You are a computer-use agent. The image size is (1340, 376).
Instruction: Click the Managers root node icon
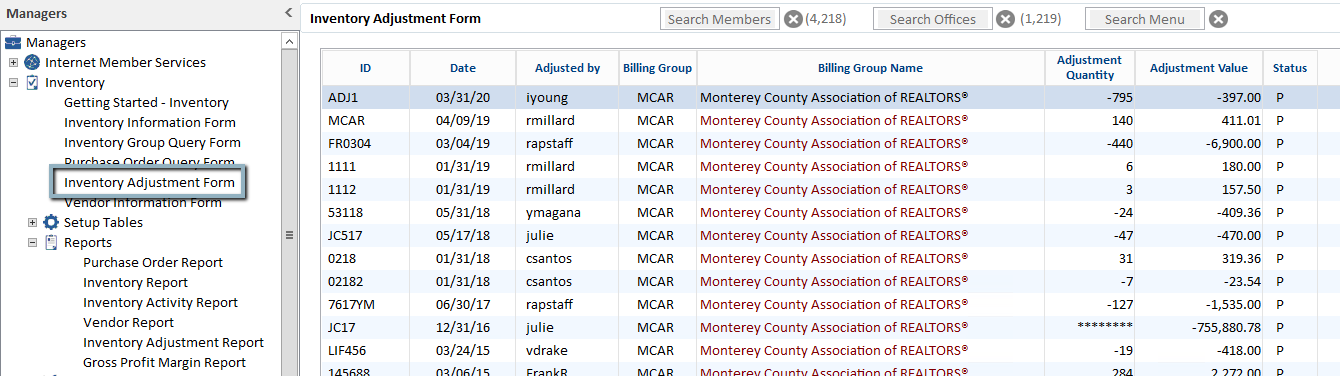point(13,43)
